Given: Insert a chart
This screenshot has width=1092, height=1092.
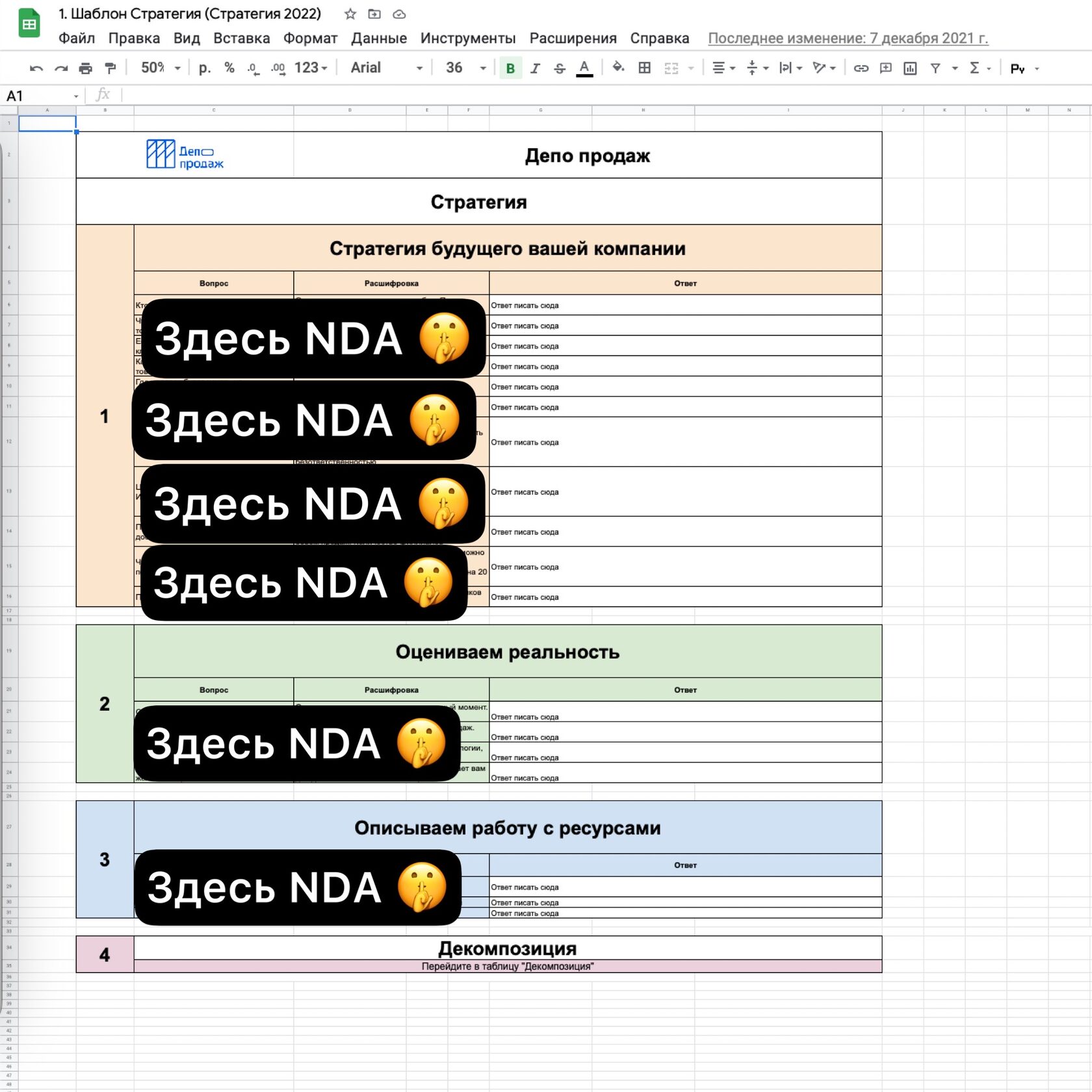Looking at the screenshot, I should [910, 68].
